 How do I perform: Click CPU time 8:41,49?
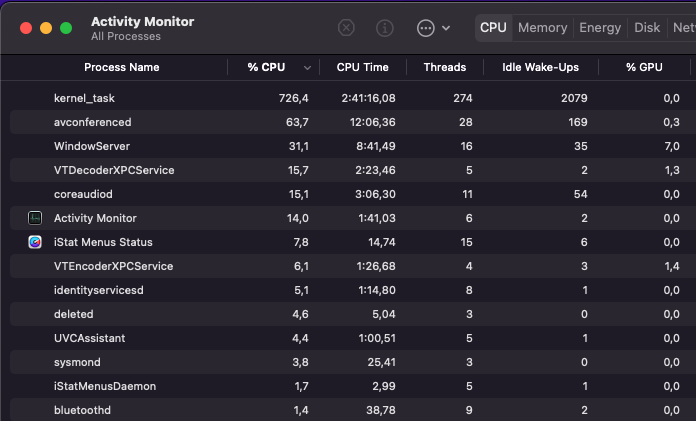[376, 146]
